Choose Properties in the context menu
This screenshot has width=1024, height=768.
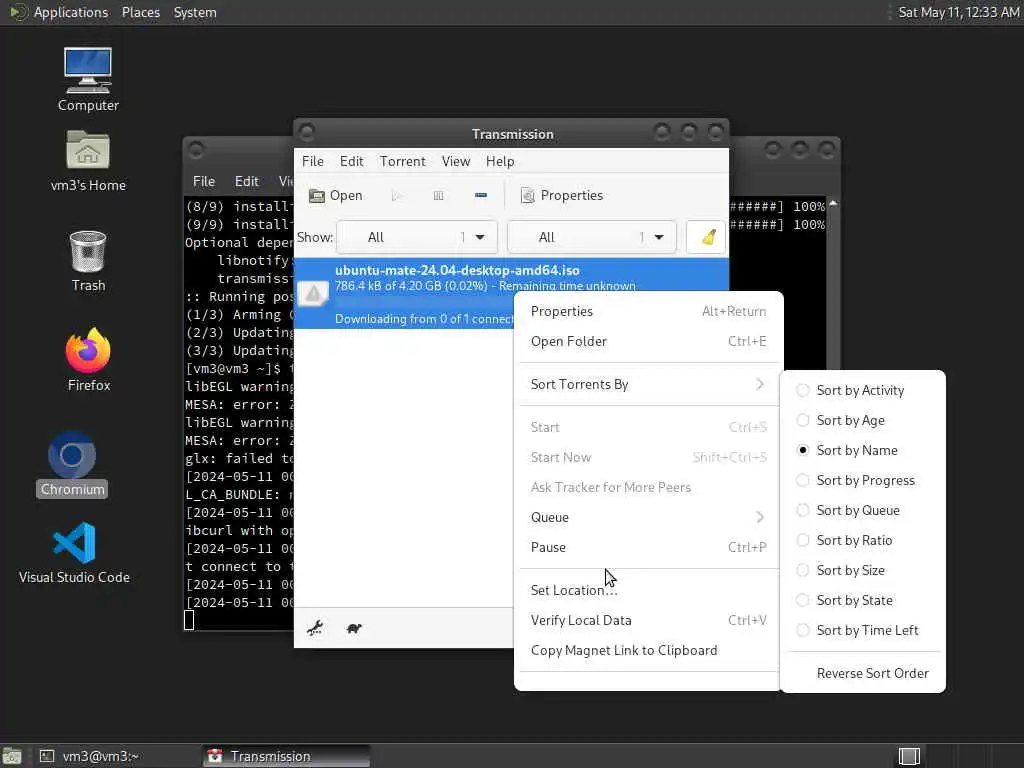(x=647, y=312)
